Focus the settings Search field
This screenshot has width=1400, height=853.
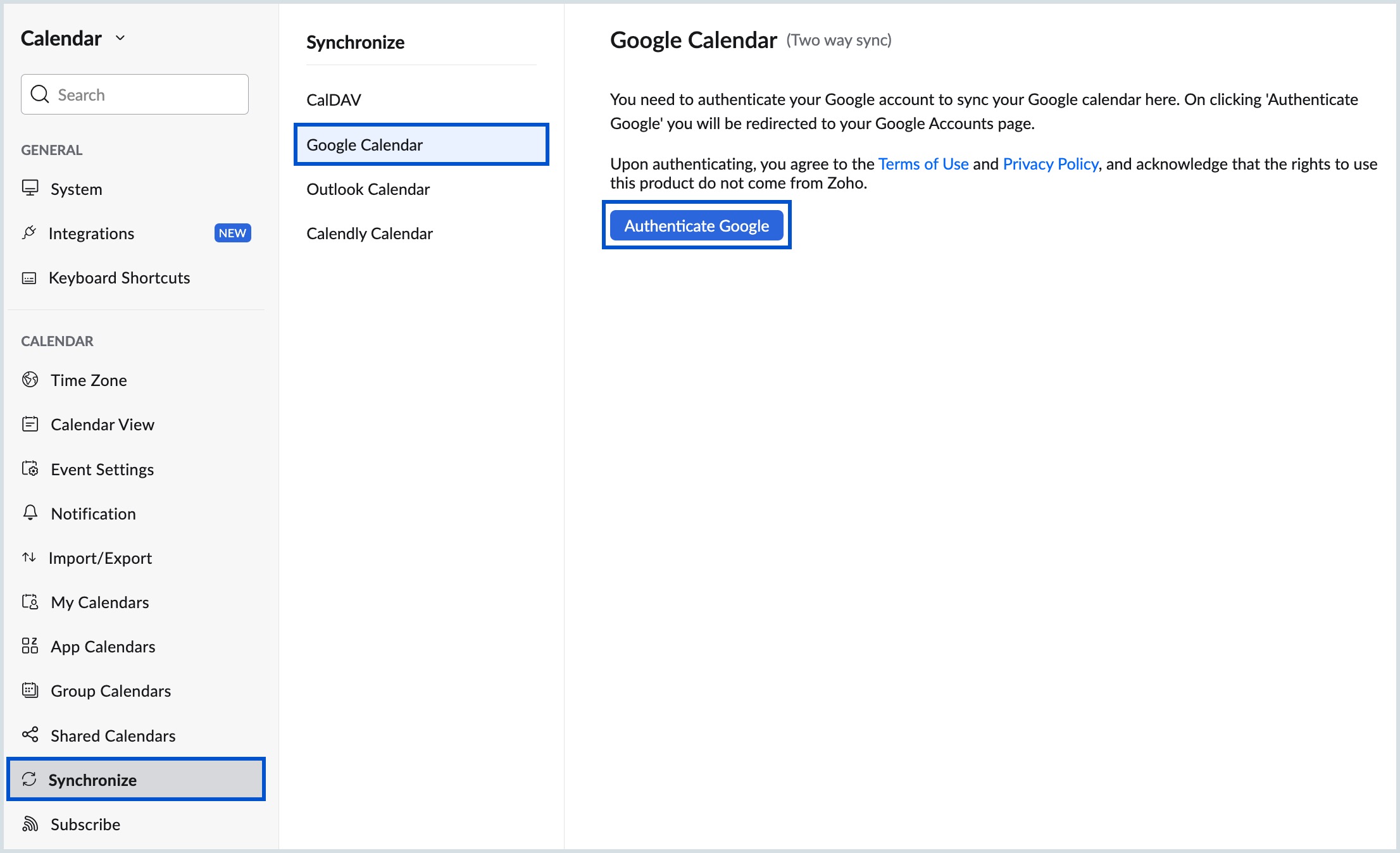pyautogui.click(x=146, y=95)
